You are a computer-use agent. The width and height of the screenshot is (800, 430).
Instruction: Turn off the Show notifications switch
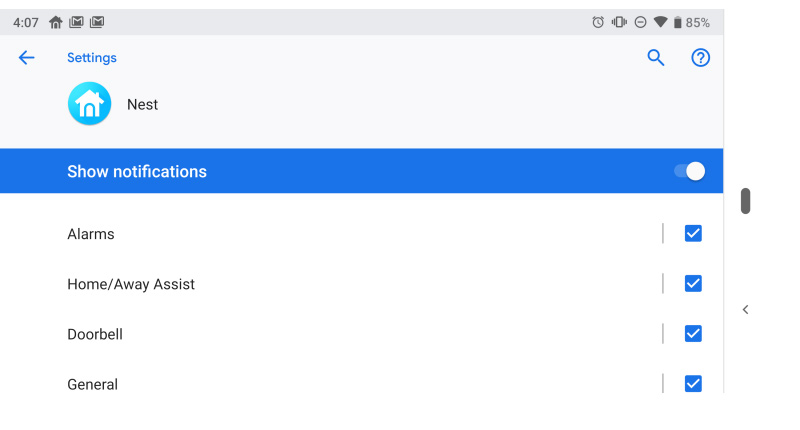(x=689, y=171)
